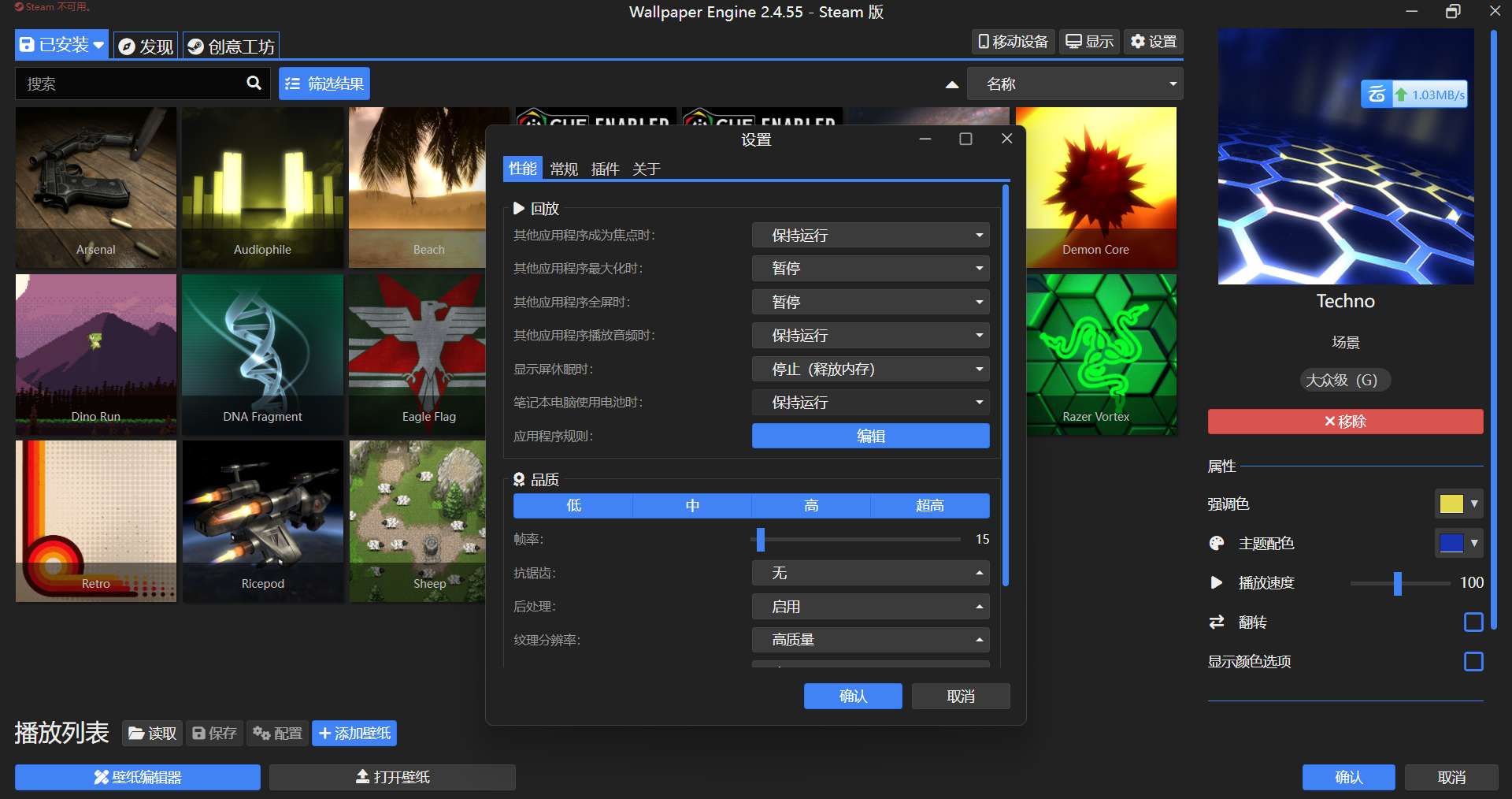Open accent color yellow swatch
Image resolution: width=1512 pixels, height=799 pixels.
pos(1458,504)
